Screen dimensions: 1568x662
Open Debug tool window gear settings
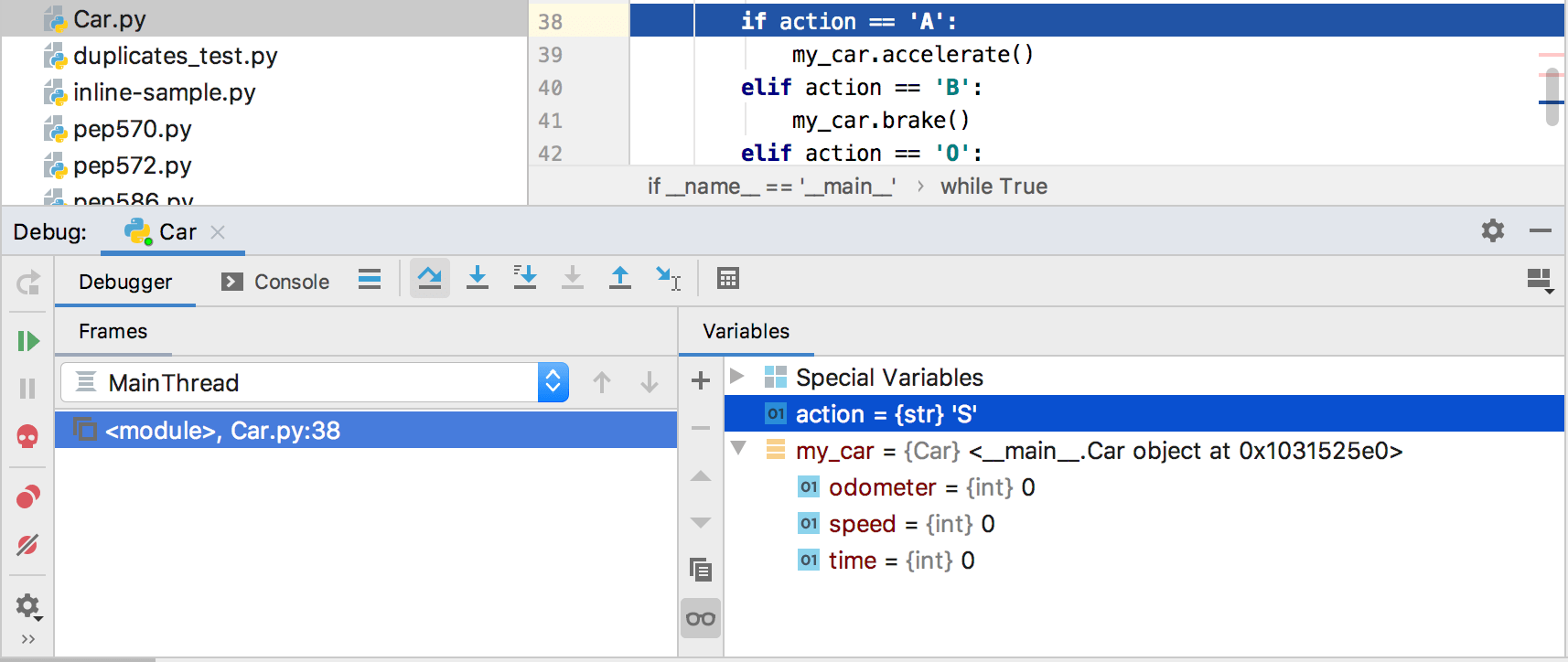[x=1493, y=230]
